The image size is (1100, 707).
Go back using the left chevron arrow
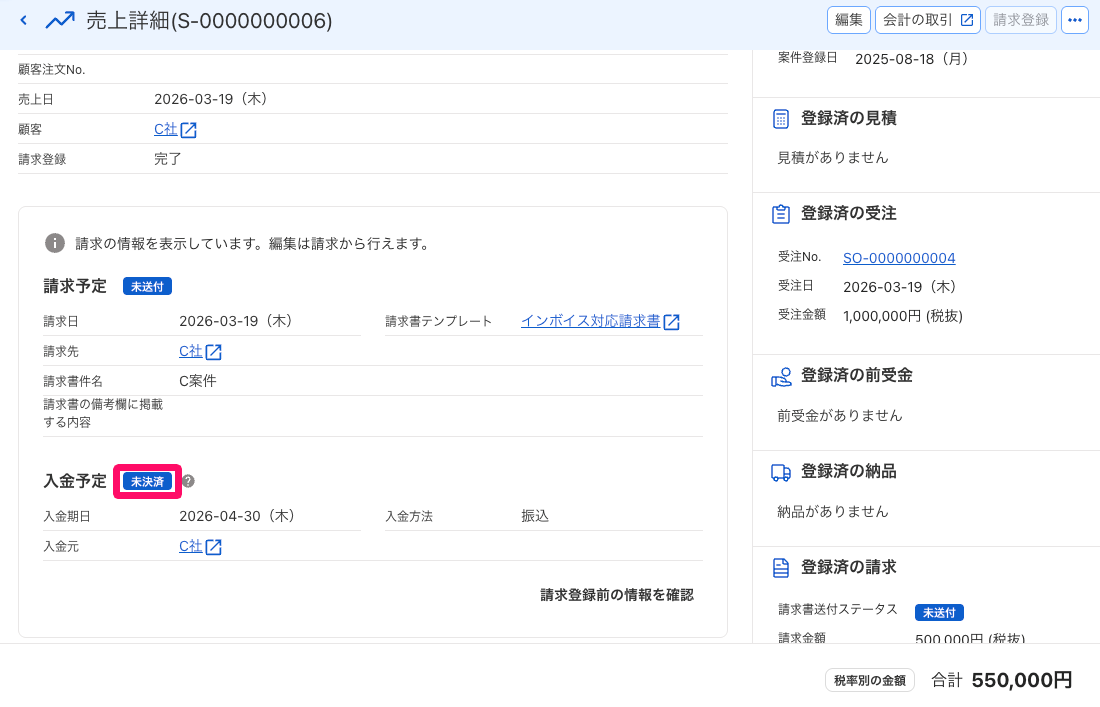(24, 20)
